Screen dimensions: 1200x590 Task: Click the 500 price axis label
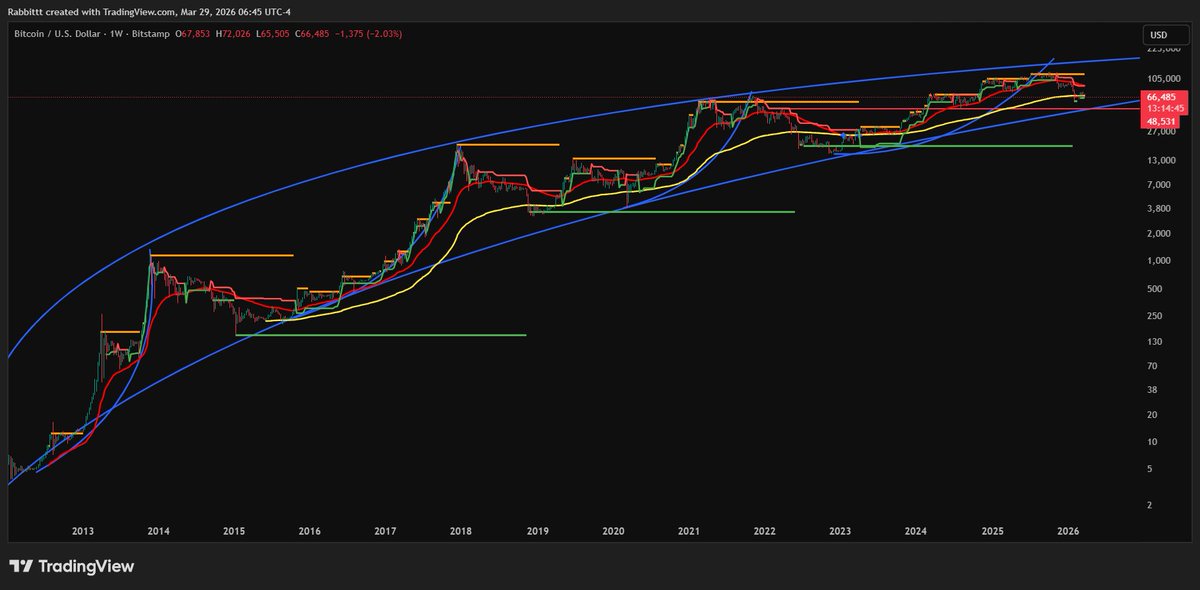coord(1153,289)
